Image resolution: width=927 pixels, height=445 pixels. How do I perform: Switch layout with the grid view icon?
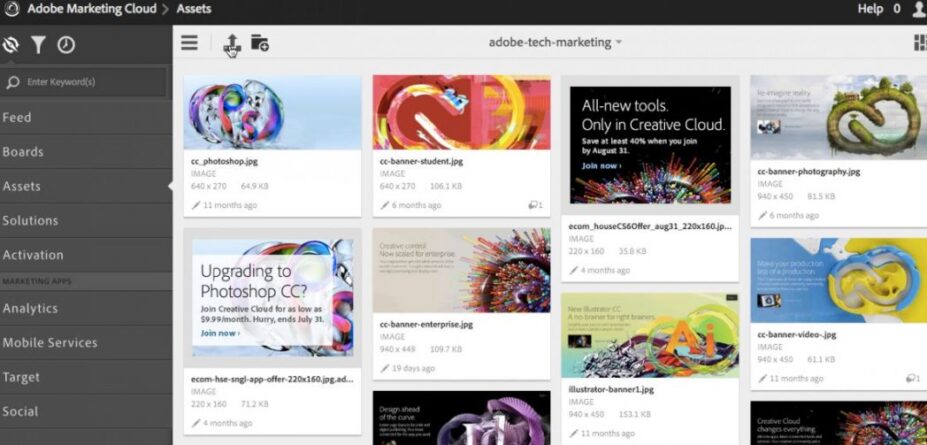tap(919, 43)
